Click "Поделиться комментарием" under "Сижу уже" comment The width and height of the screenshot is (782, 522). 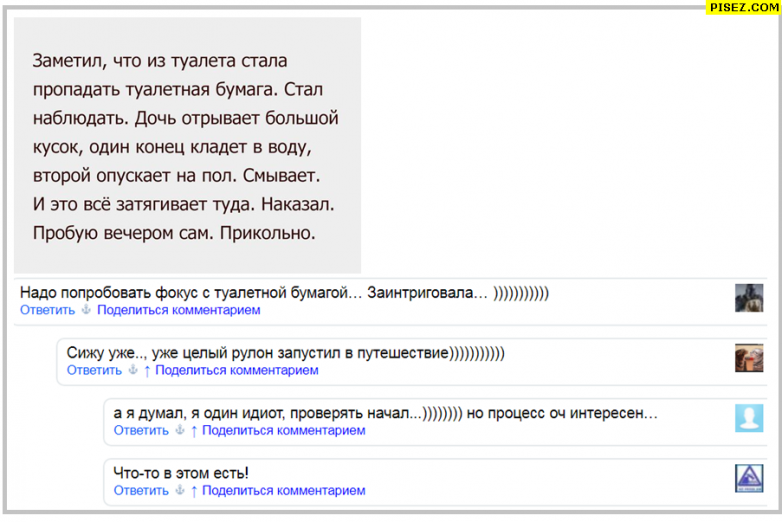[237, 370]
